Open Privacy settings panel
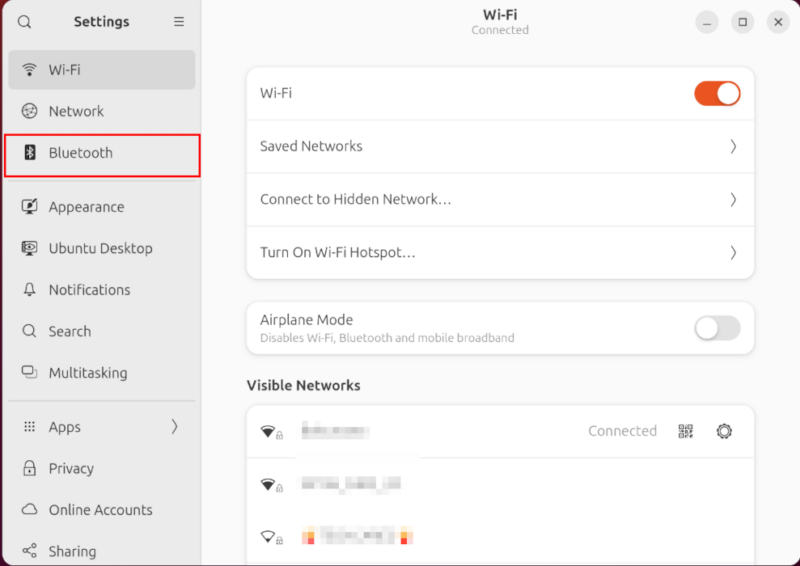This screenshot has height=566, width=800. [x=71, y=468]
